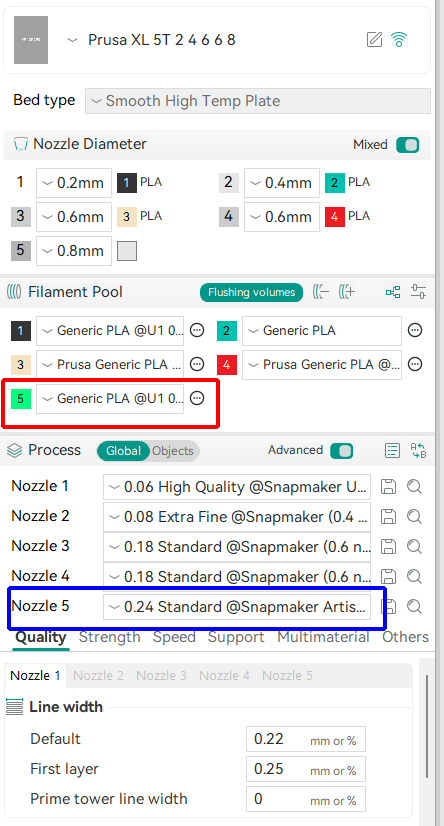Click the printer preset edit icon
Viewport: 444px width, 826px height.
pos(374,40)
